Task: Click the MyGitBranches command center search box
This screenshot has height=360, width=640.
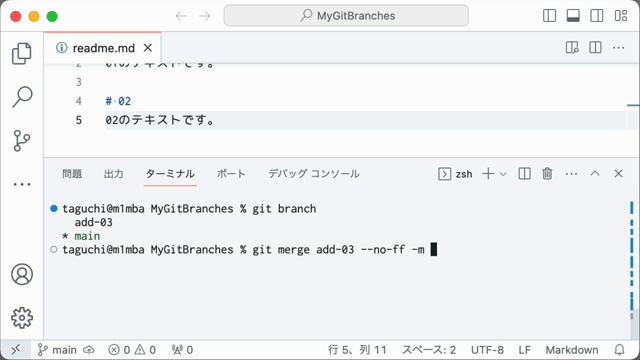Action: click(346, 16)
